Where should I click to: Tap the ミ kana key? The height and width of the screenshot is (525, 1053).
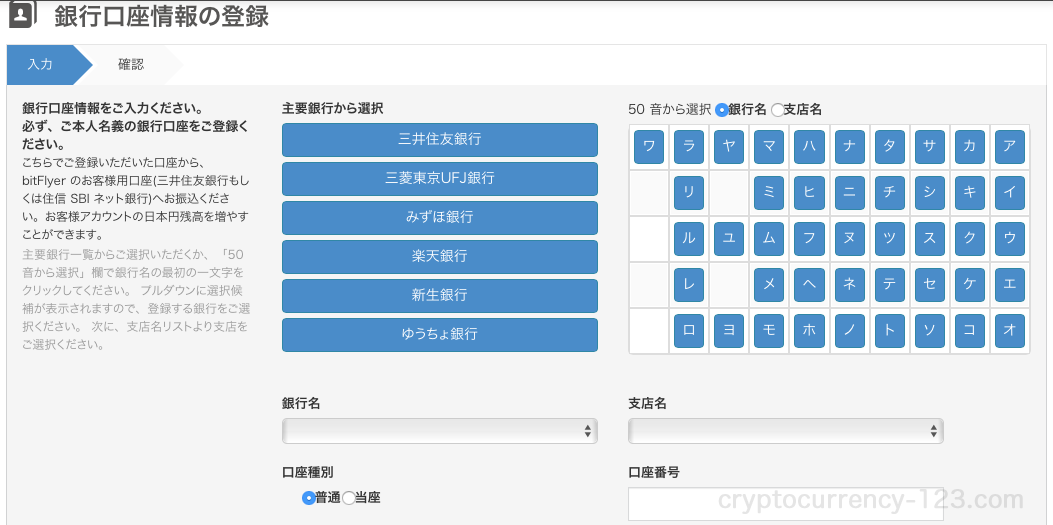pyautogui.click(x=769, y=193)
